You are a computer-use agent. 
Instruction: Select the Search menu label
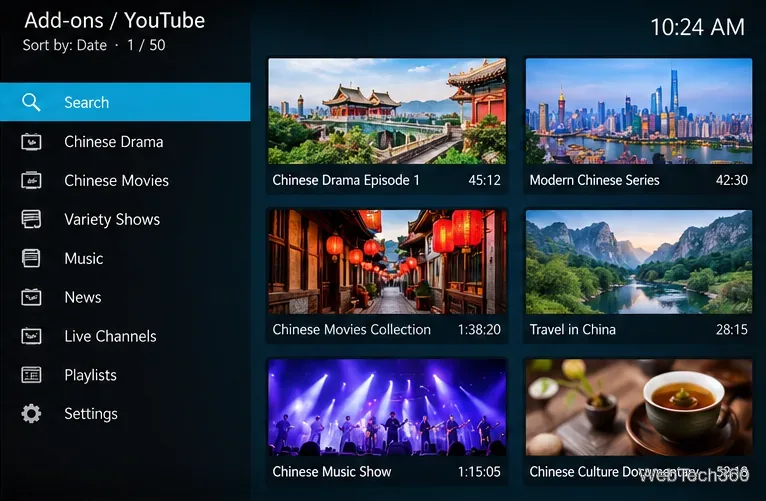click(x=86, y=102)
